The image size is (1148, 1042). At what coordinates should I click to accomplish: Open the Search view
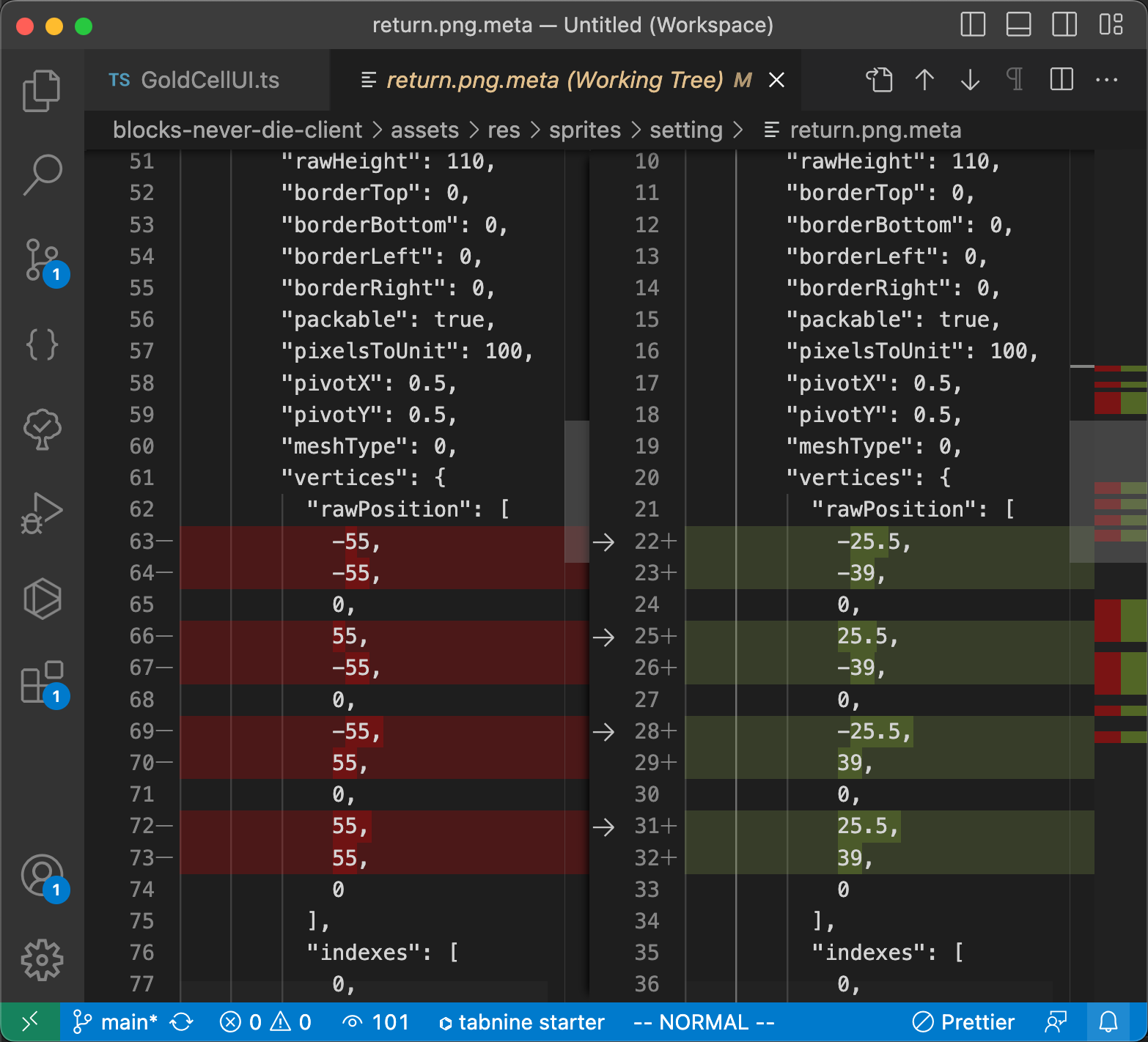pyautogui.click(x=42, y=174)
